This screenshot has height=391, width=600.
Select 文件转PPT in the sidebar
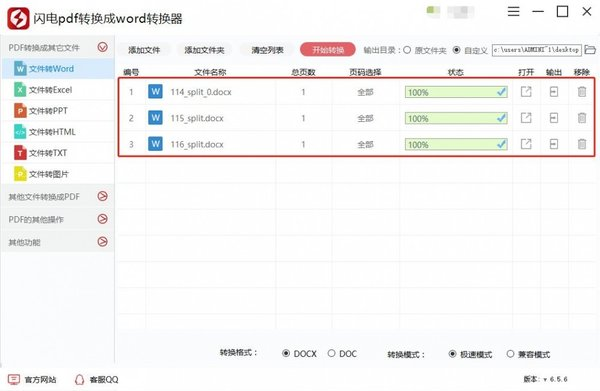coord(58,111)
